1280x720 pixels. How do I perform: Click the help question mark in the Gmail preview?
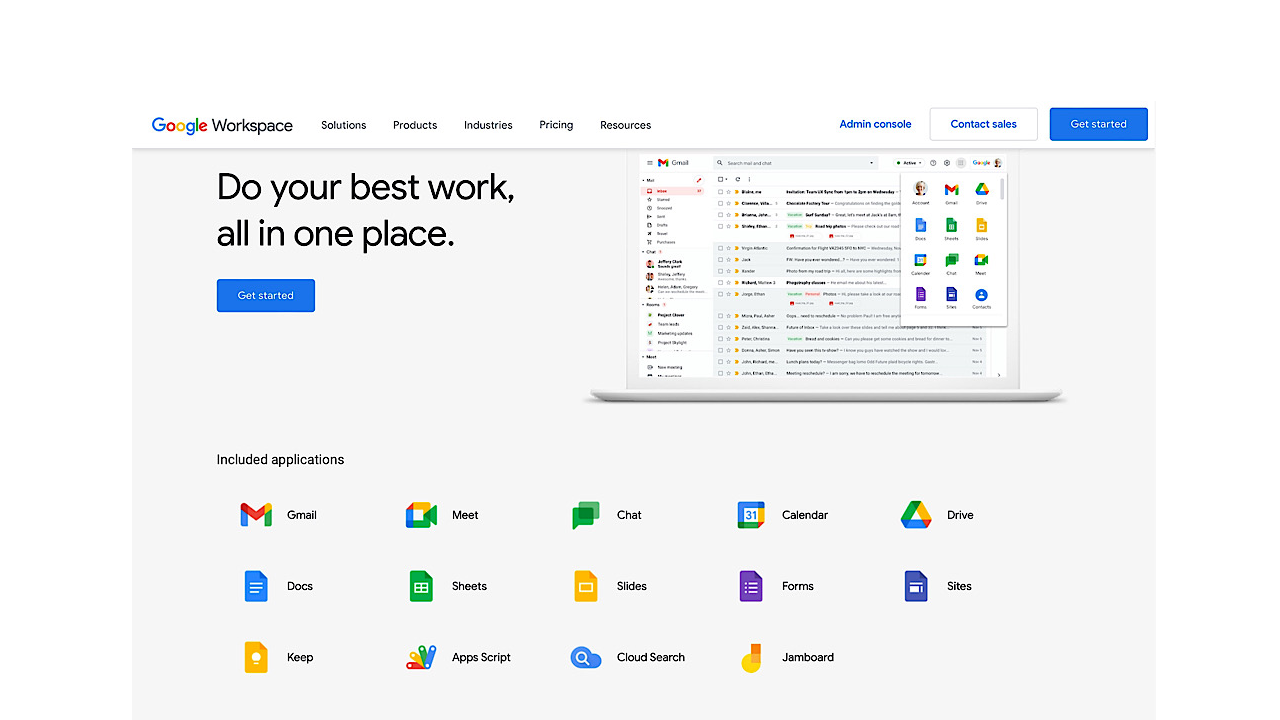click(x=933, y=163)
